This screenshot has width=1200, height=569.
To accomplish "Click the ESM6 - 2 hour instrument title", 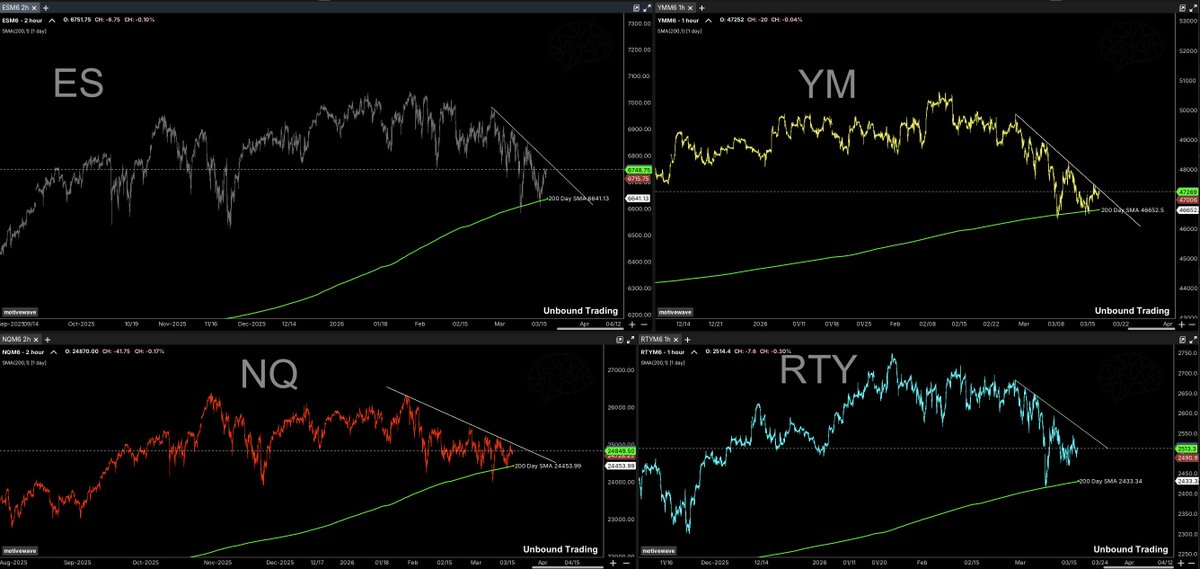I will click(x=22, y=20).
